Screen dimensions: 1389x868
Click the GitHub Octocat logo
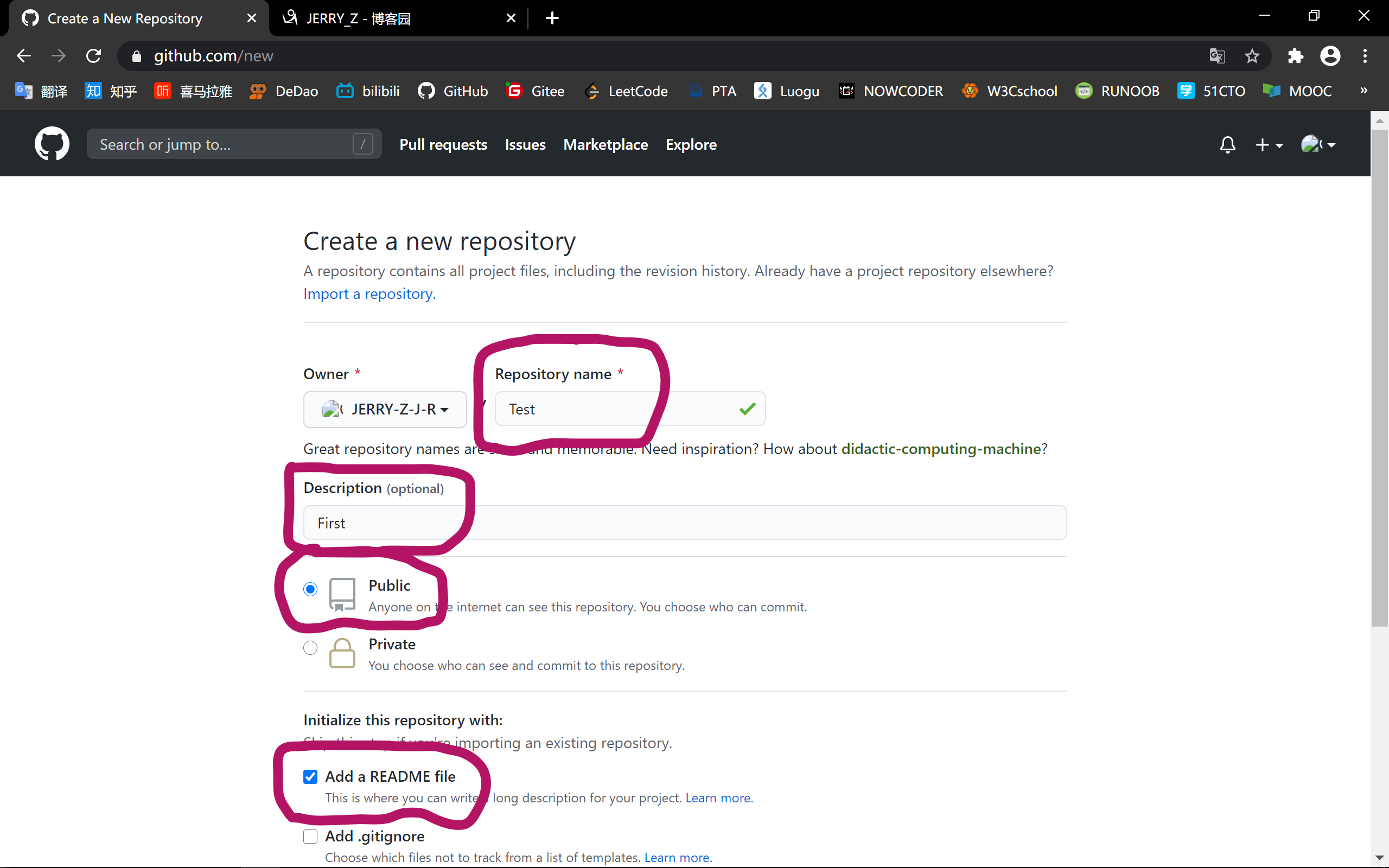(x=52, y=144)
